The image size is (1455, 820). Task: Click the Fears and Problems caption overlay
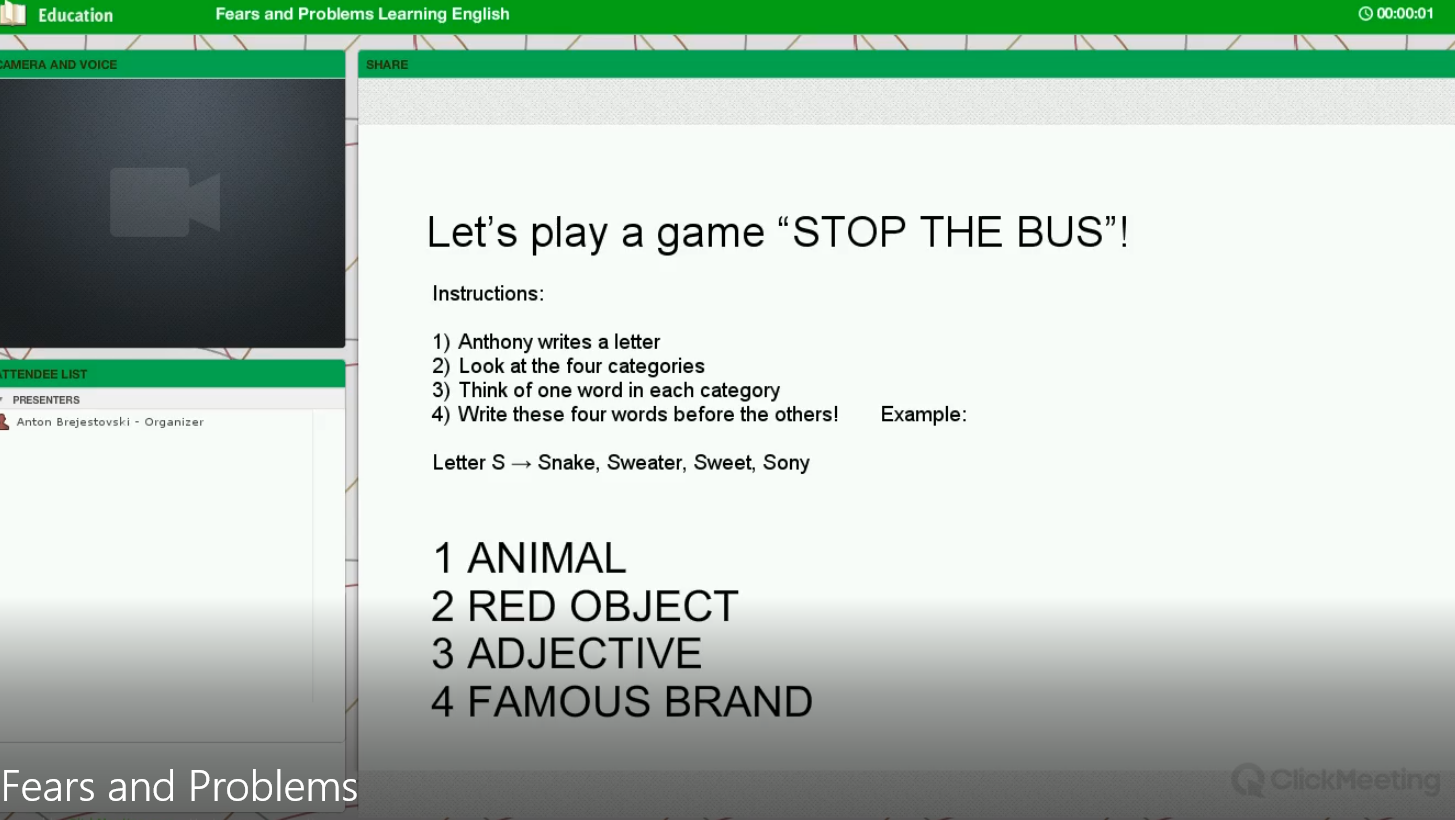180,787
